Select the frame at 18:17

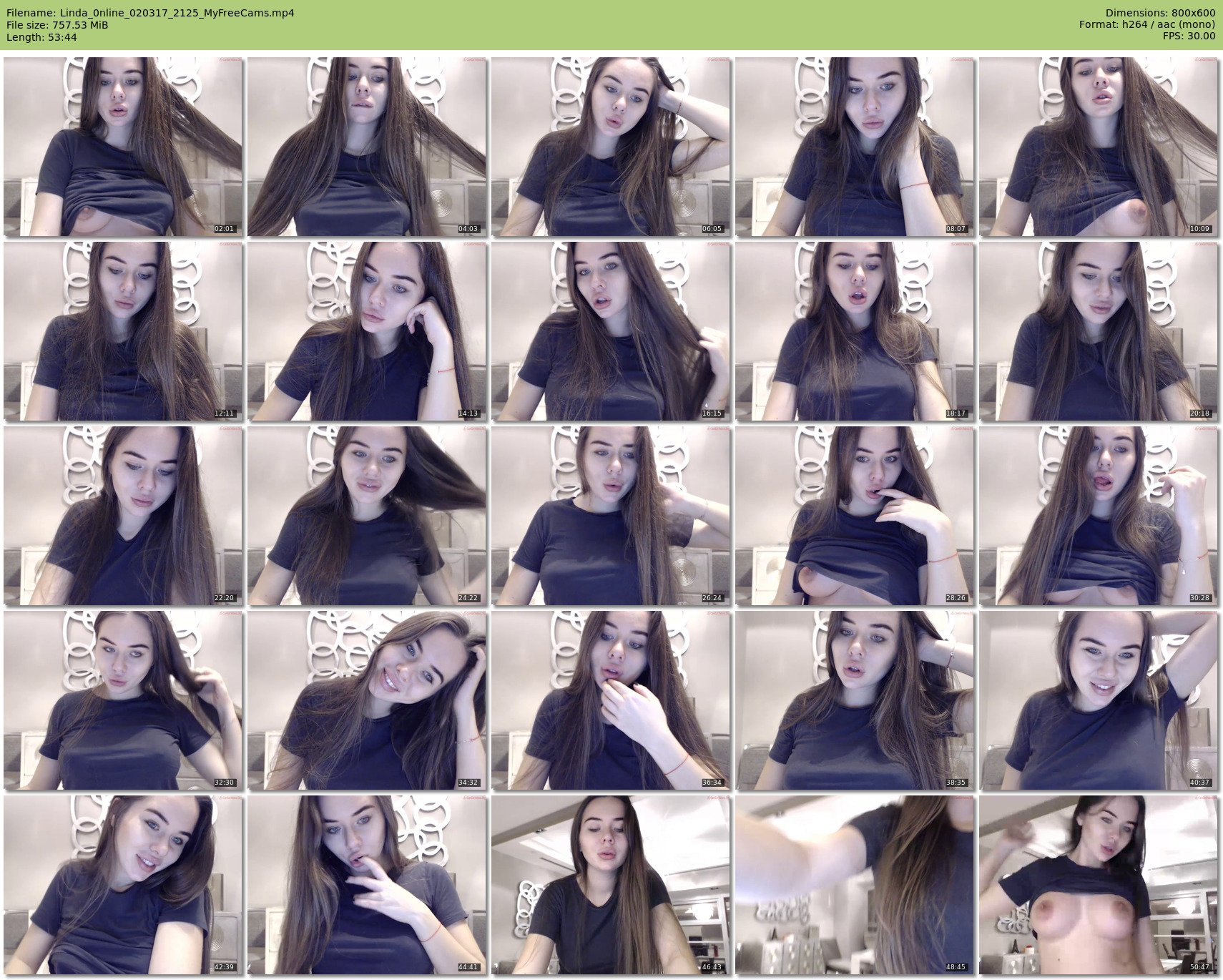[854, 331]
